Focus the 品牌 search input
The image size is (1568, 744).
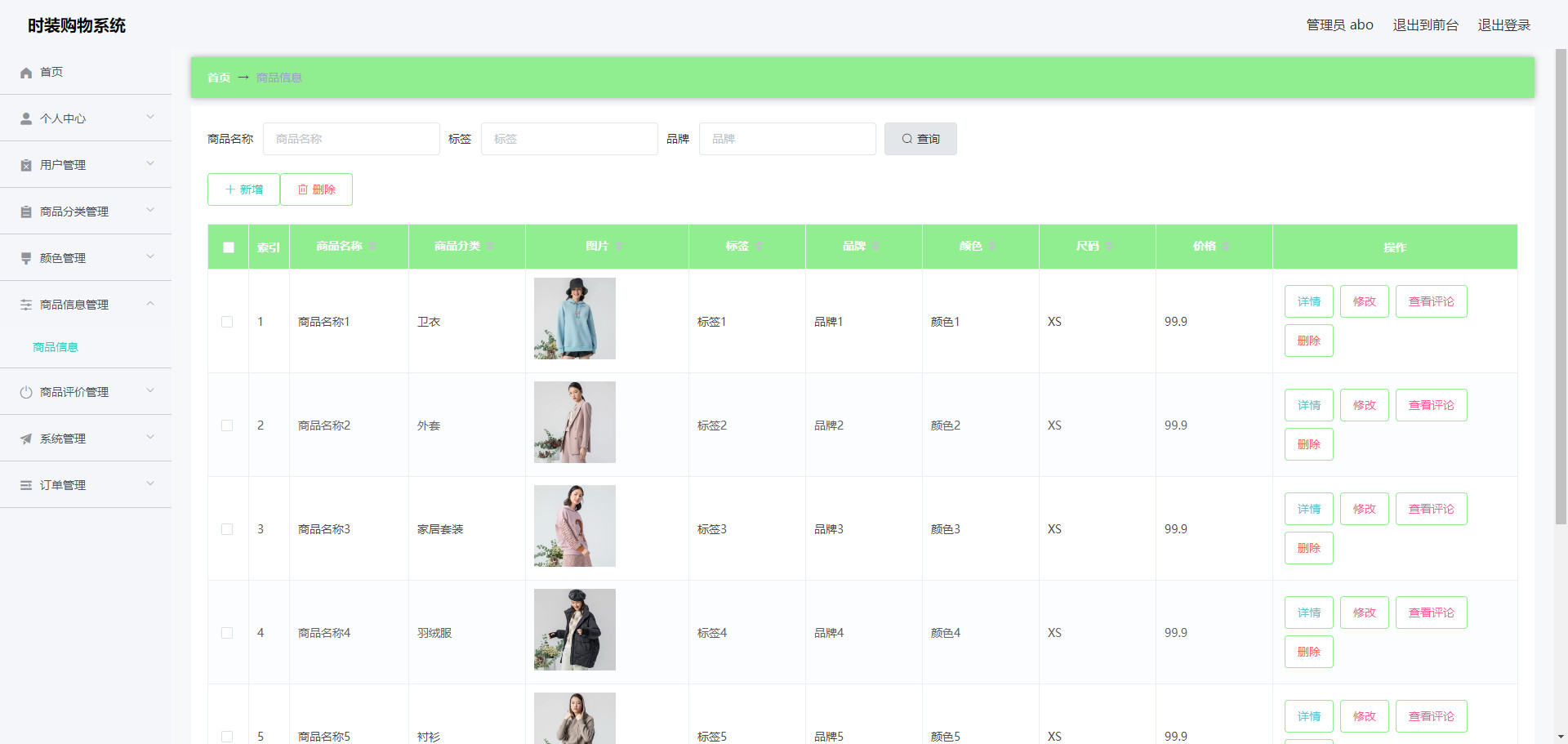tap(787, 139)
